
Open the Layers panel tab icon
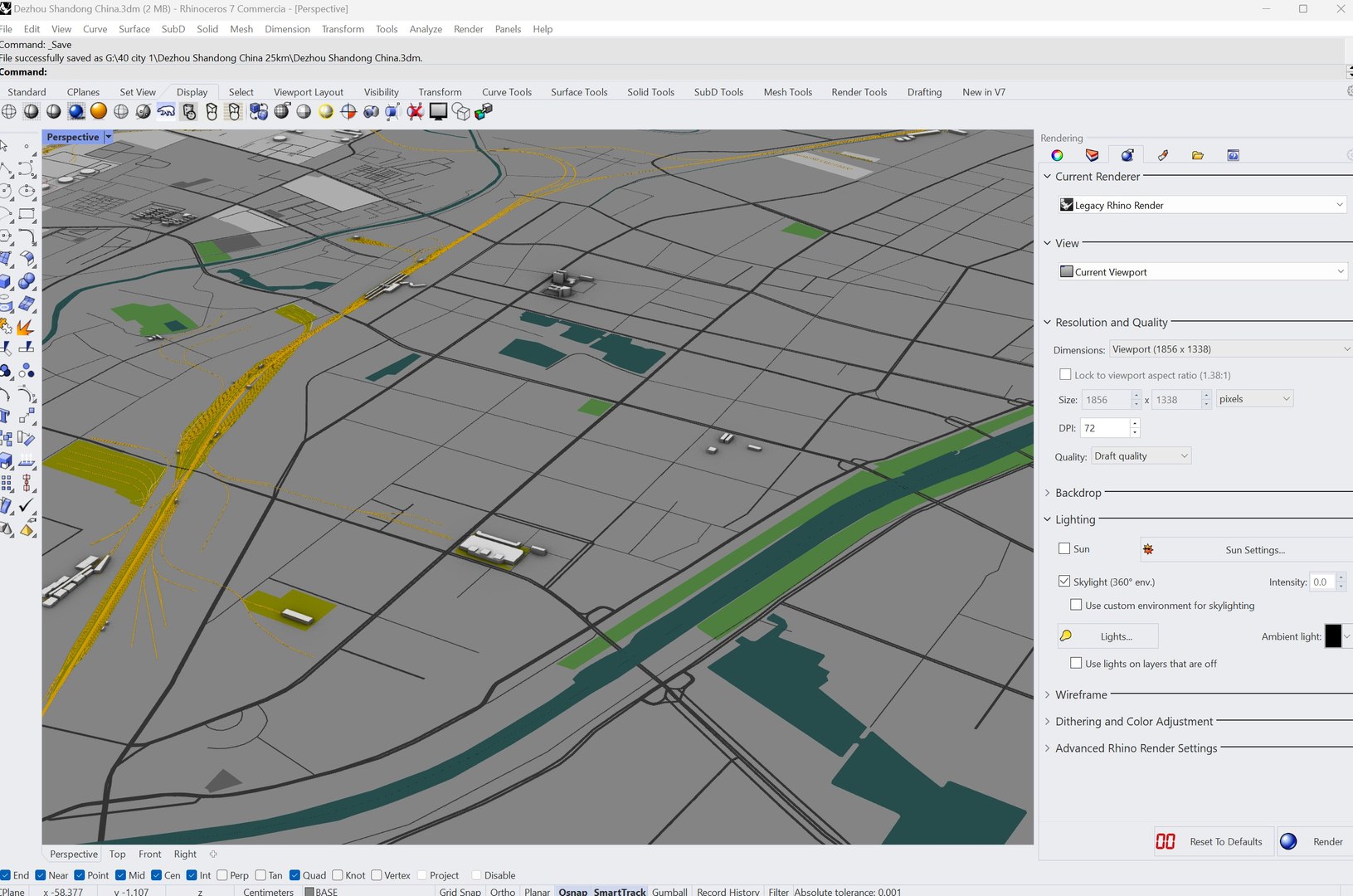pos(1092,155)
